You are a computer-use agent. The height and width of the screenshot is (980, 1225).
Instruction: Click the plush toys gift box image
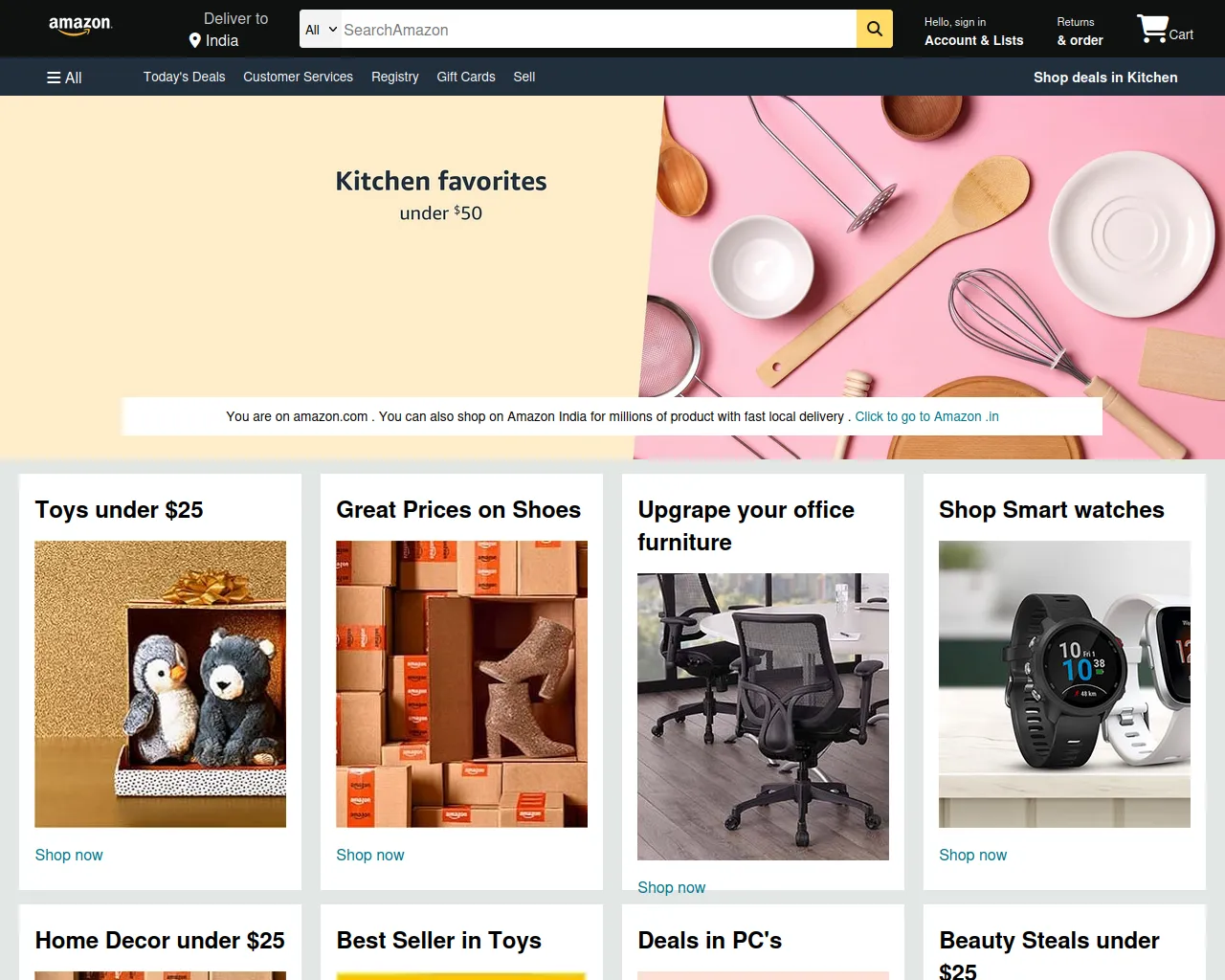160,684
